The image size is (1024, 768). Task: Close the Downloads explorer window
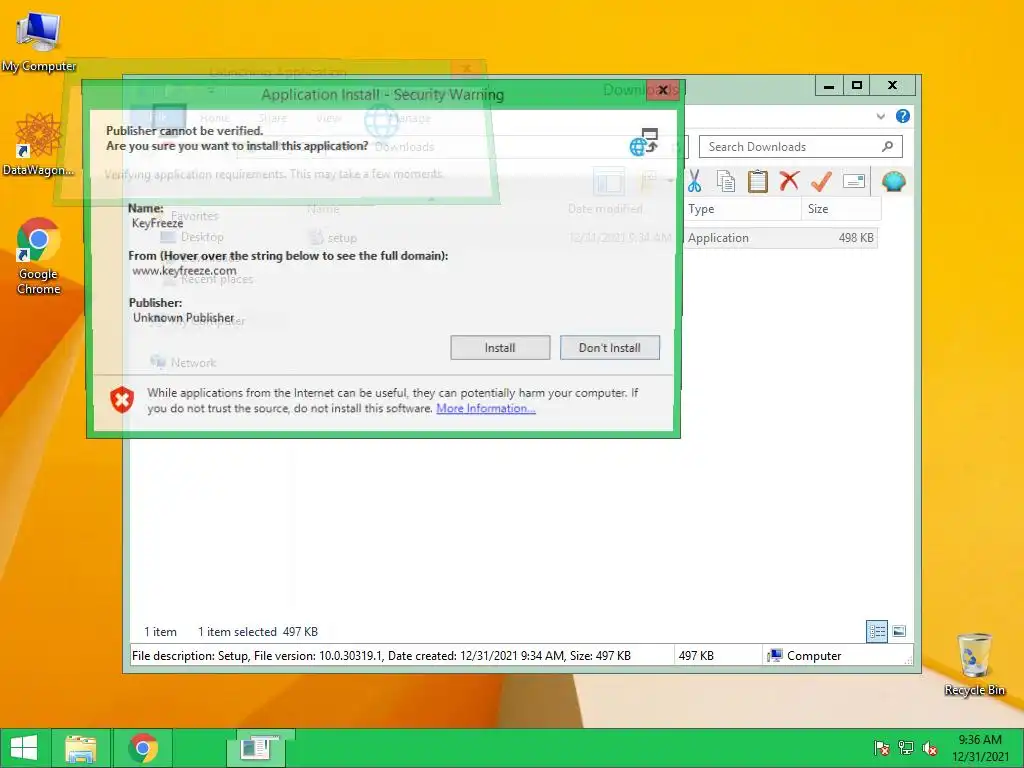[x=893, y=86]
